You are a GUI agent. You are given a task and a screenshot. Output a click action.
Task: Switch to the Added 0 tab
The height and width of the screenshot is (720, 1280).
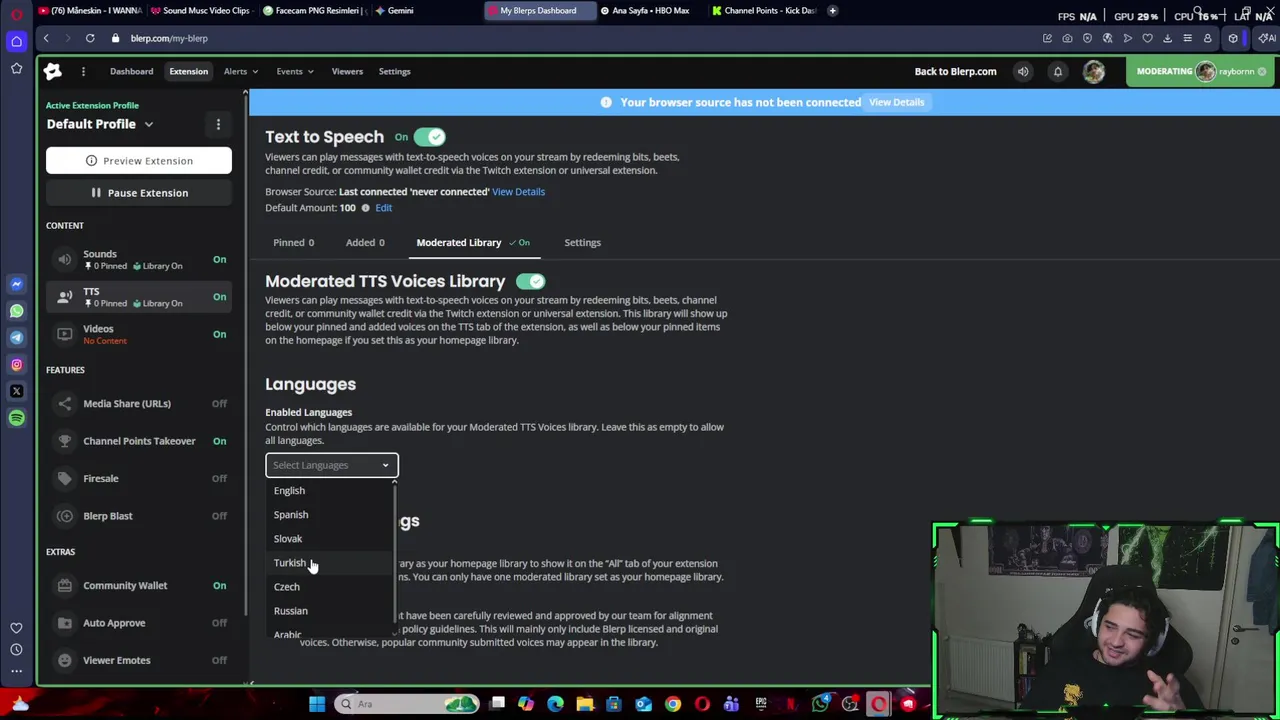pos(365,243)
